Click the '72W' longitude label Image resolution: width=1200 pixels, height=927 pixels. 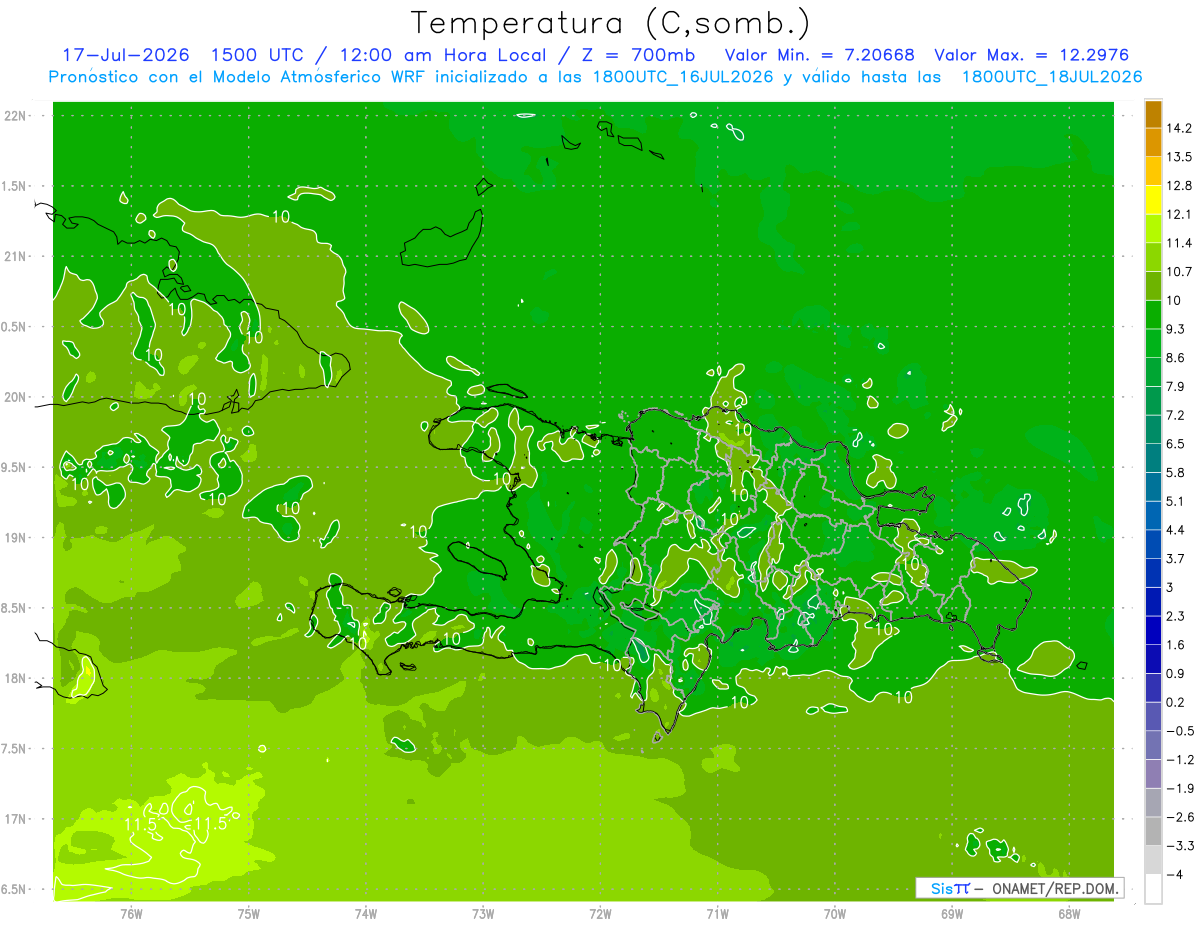click(x=600, y=914)
